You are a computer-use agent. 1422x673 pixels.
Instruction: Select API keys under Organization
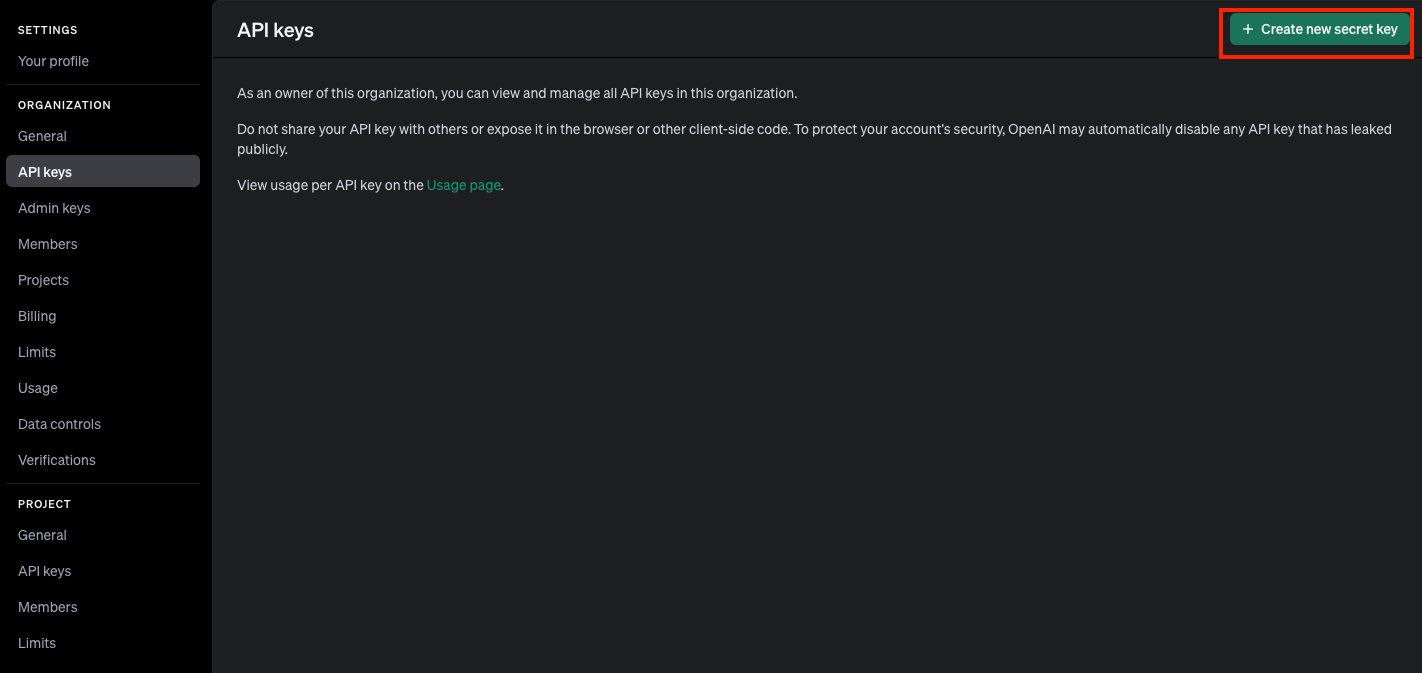(45, 172)
